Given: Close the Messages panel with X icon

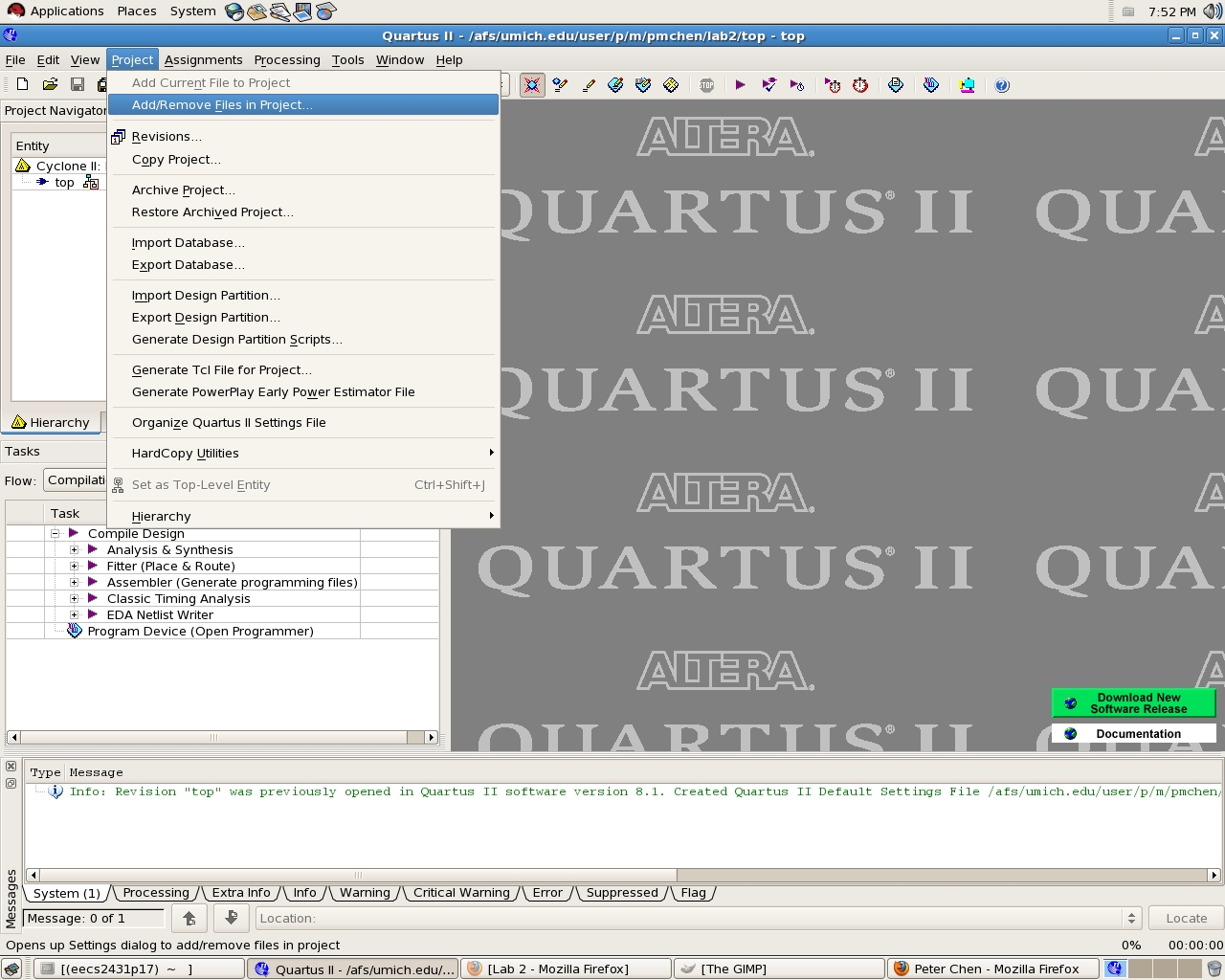Looking at the screenshot, I should 11,767.
